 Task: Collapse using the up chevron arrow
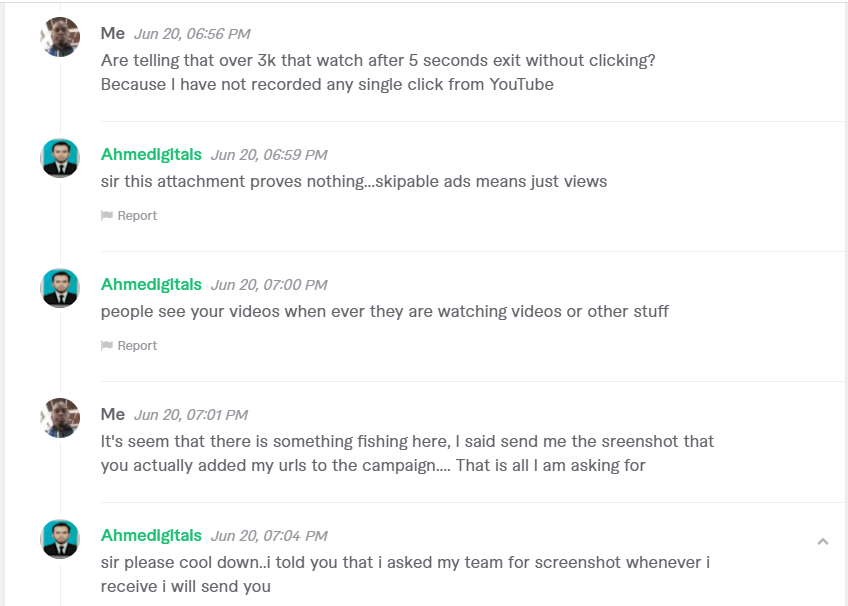(x=823, y=541)
